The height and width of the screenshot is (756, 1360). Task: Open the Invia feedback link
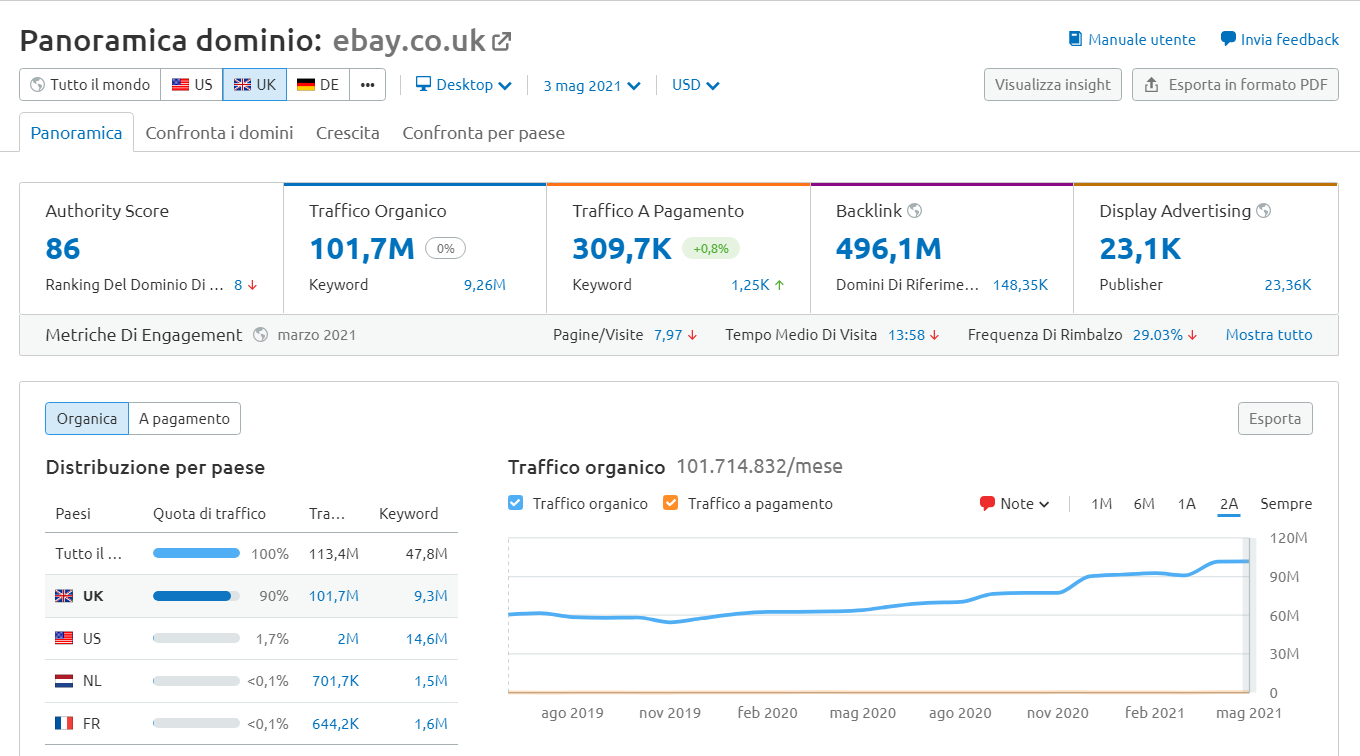(x=1279, y=40)
